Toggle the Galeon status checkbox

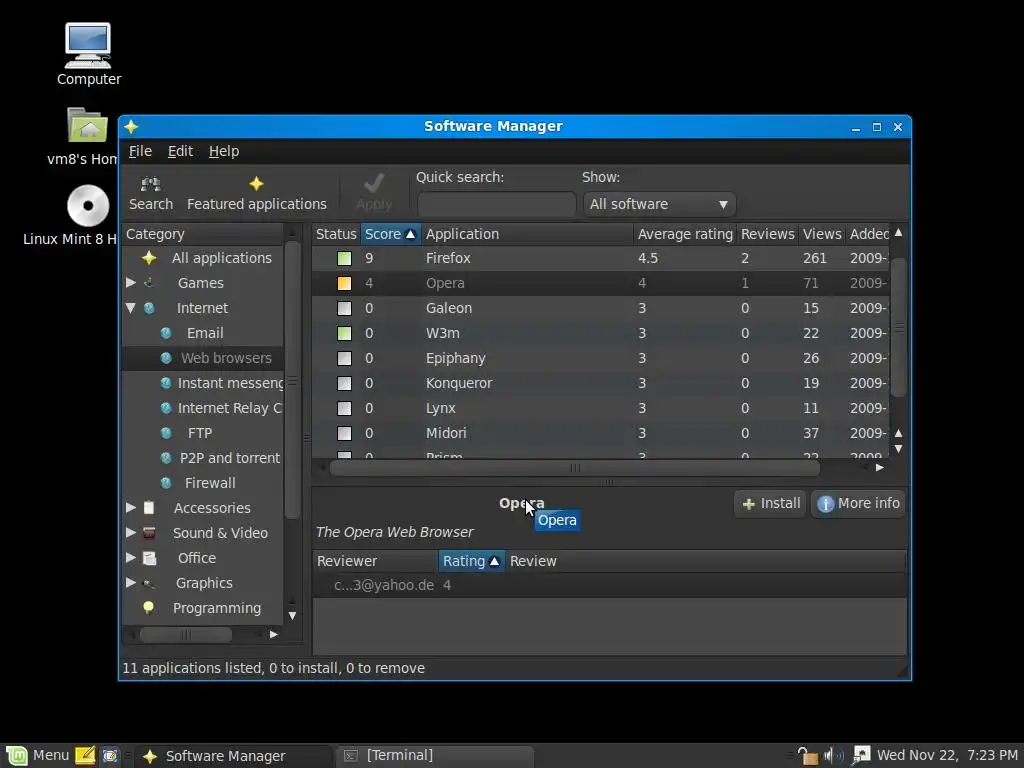[344, 308]
